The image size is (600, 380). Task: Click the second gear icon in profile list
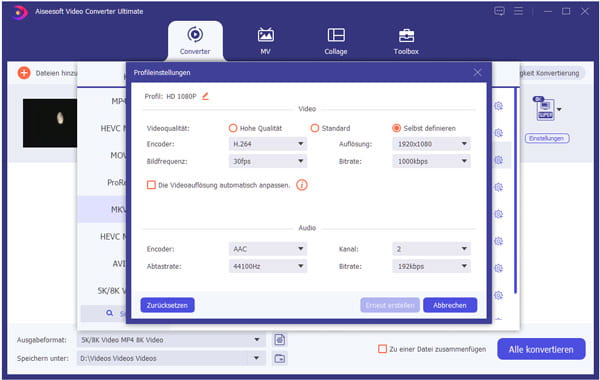(x=498, y=133)
